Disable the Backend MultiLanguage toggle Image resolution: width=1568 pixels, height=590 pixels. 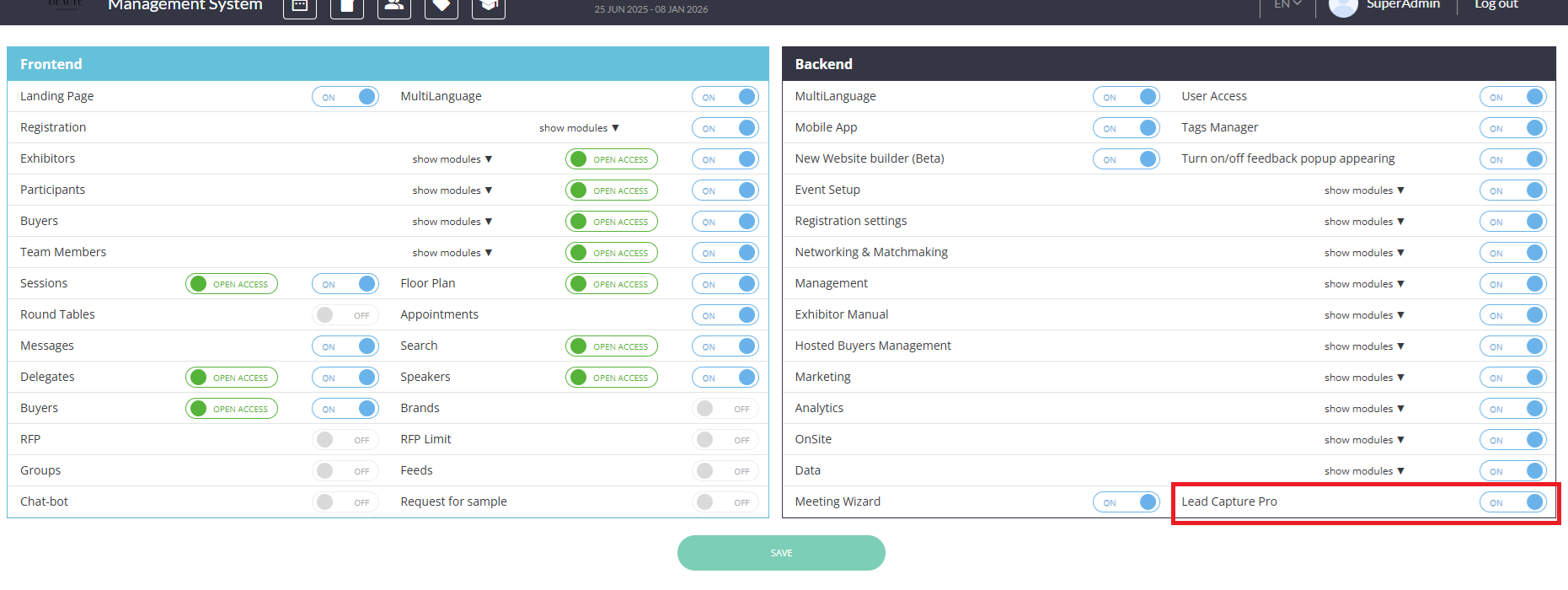(1126, 97)
